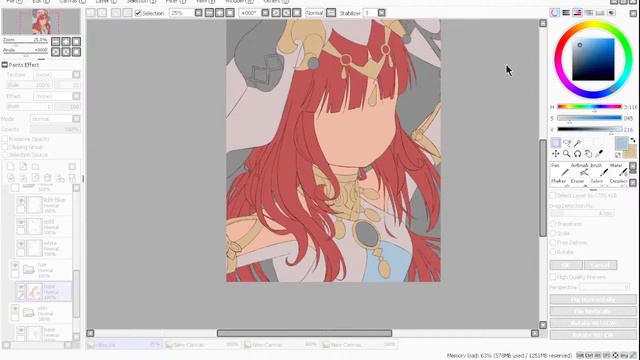Open the Layer menu
640x360 pixels.
tap(105, 2)
